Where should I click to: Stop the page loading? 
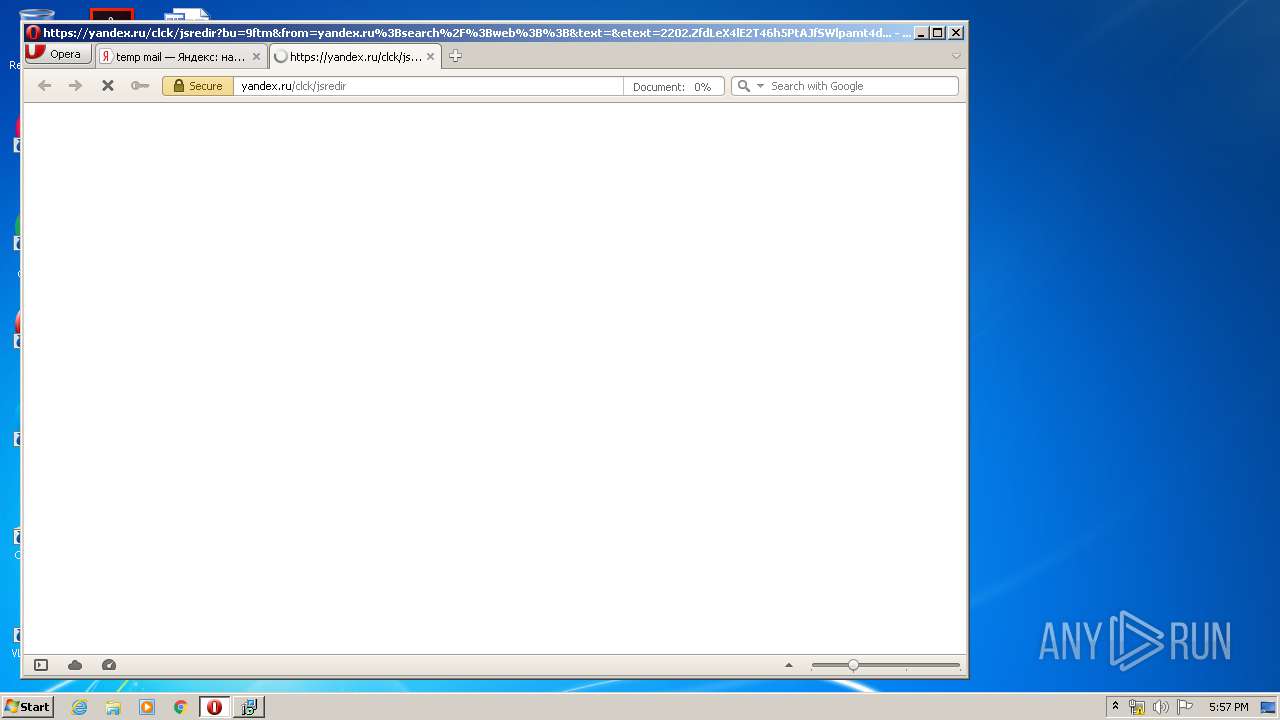107,86
